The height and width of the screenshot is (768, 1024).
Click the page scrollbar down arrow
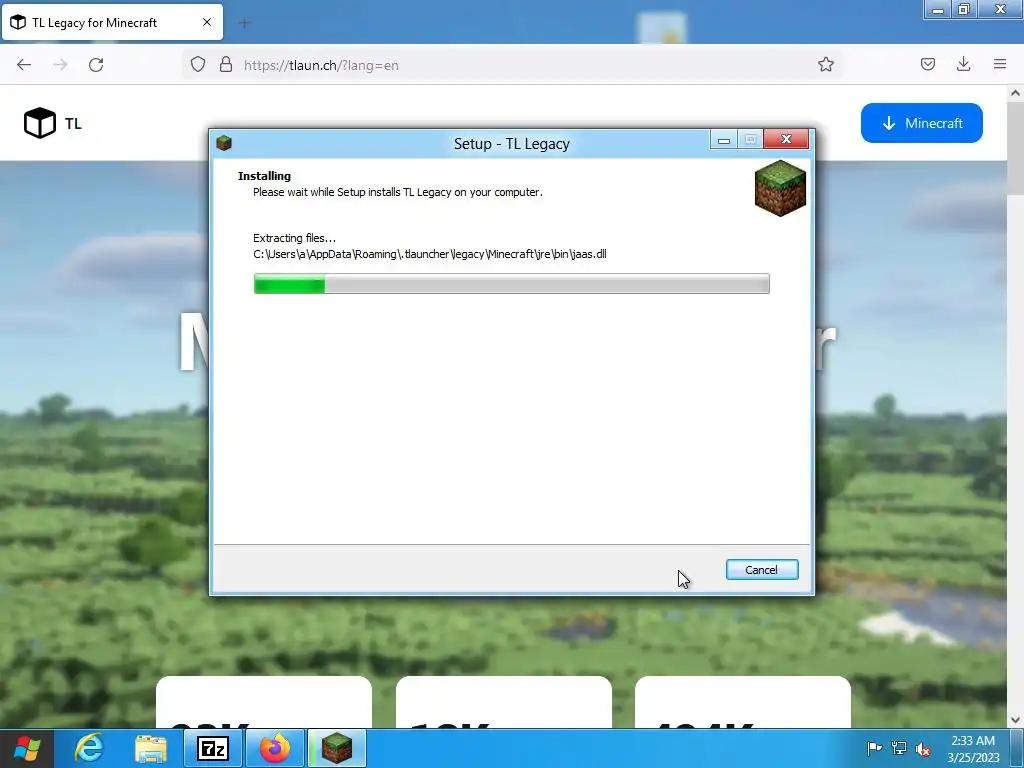pyautogui.click(x=1015, y=720)
